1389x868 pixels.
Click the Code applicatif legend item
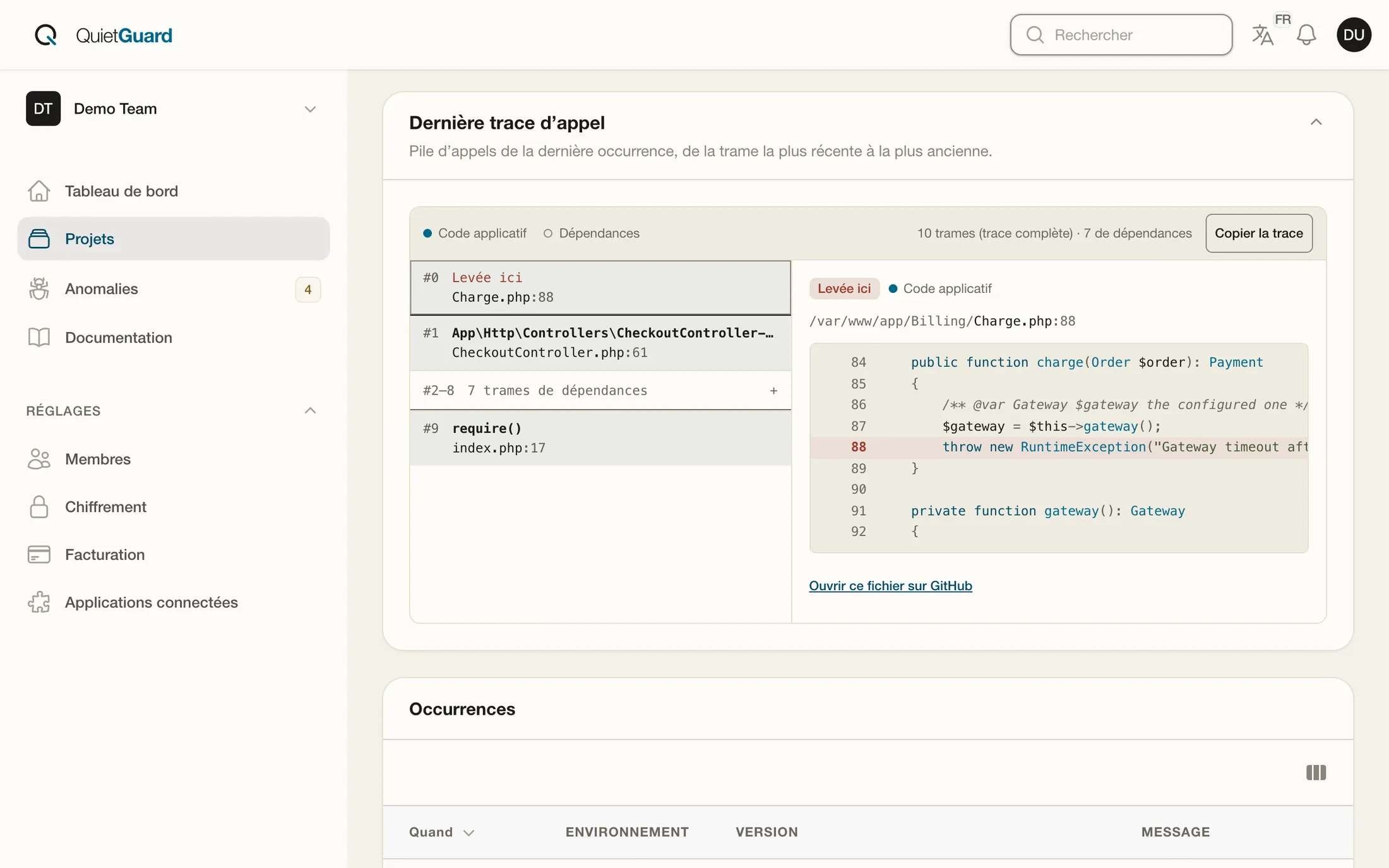click(475, 233)
